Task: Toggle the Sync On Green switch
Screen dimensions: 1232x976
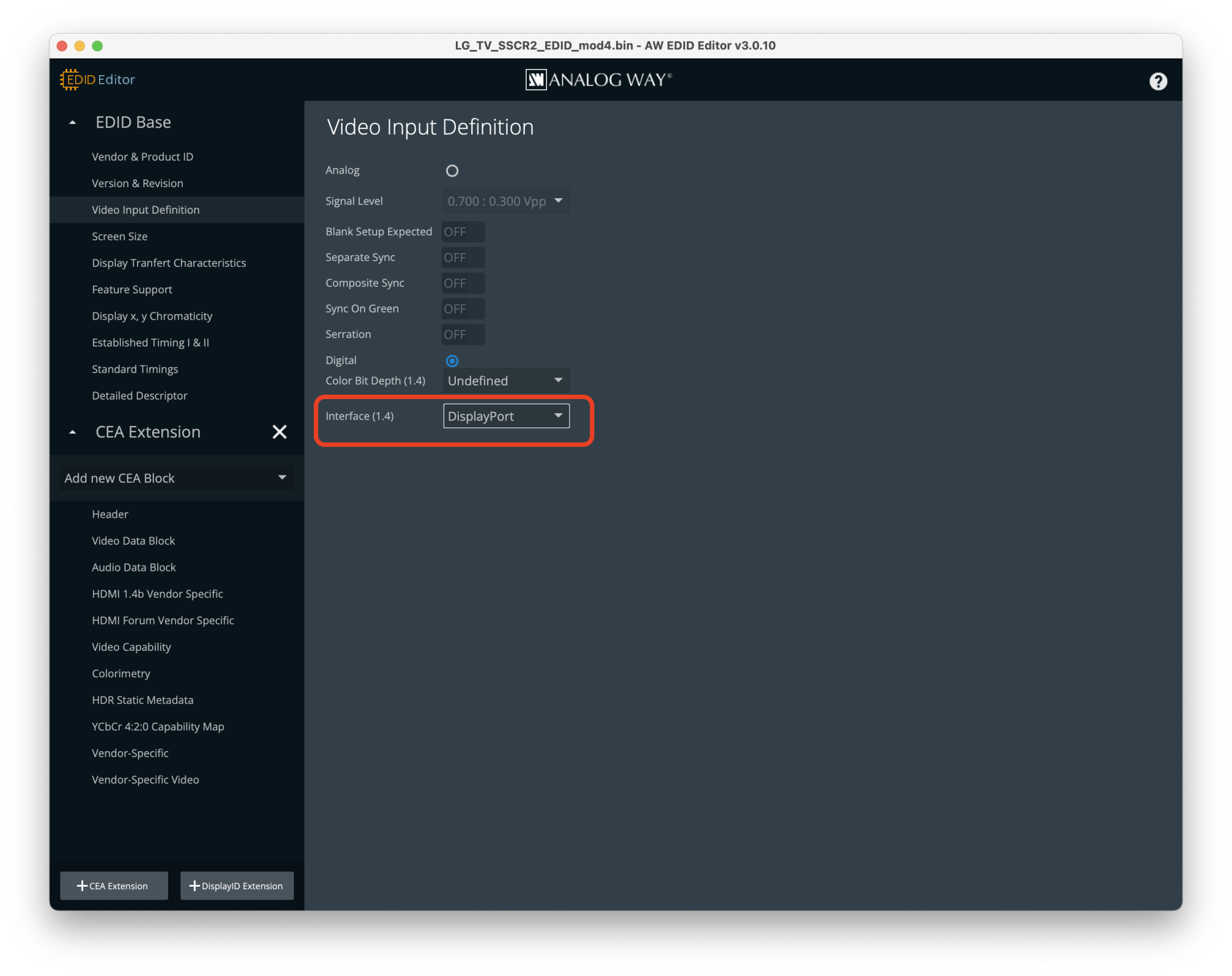Action: pos(462,309)
